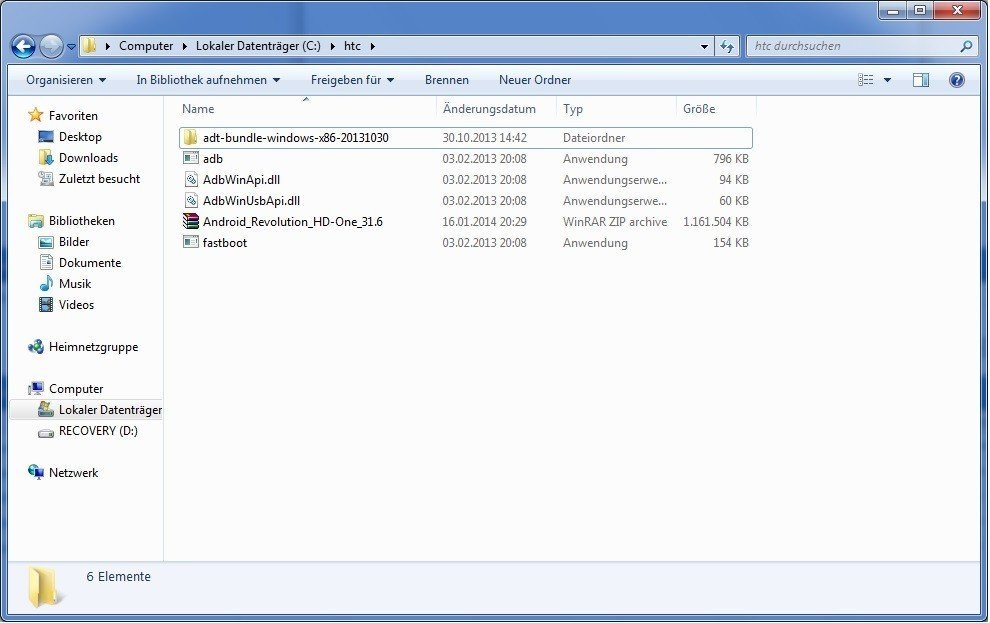990x623 pixels.
Task: Change the view with view icon
Action: tap(866, 80)
